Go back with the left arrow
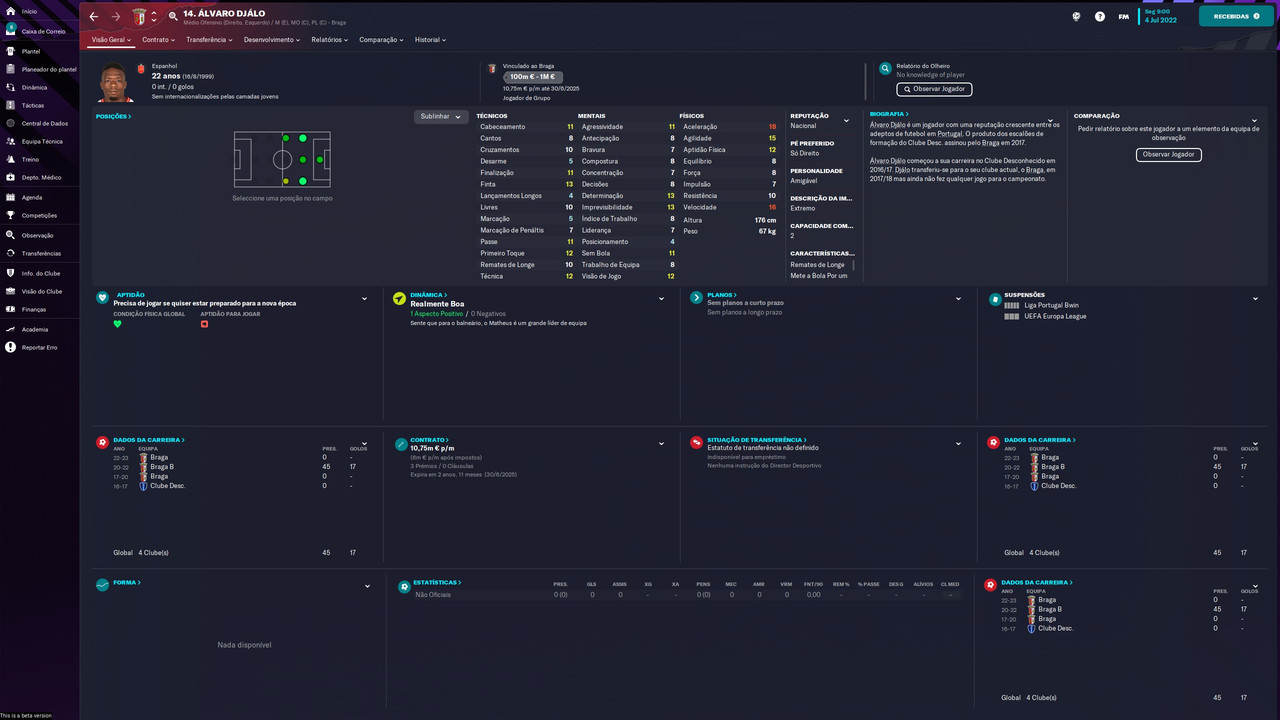Screen dimensions: 1280x720 (94, 16)
